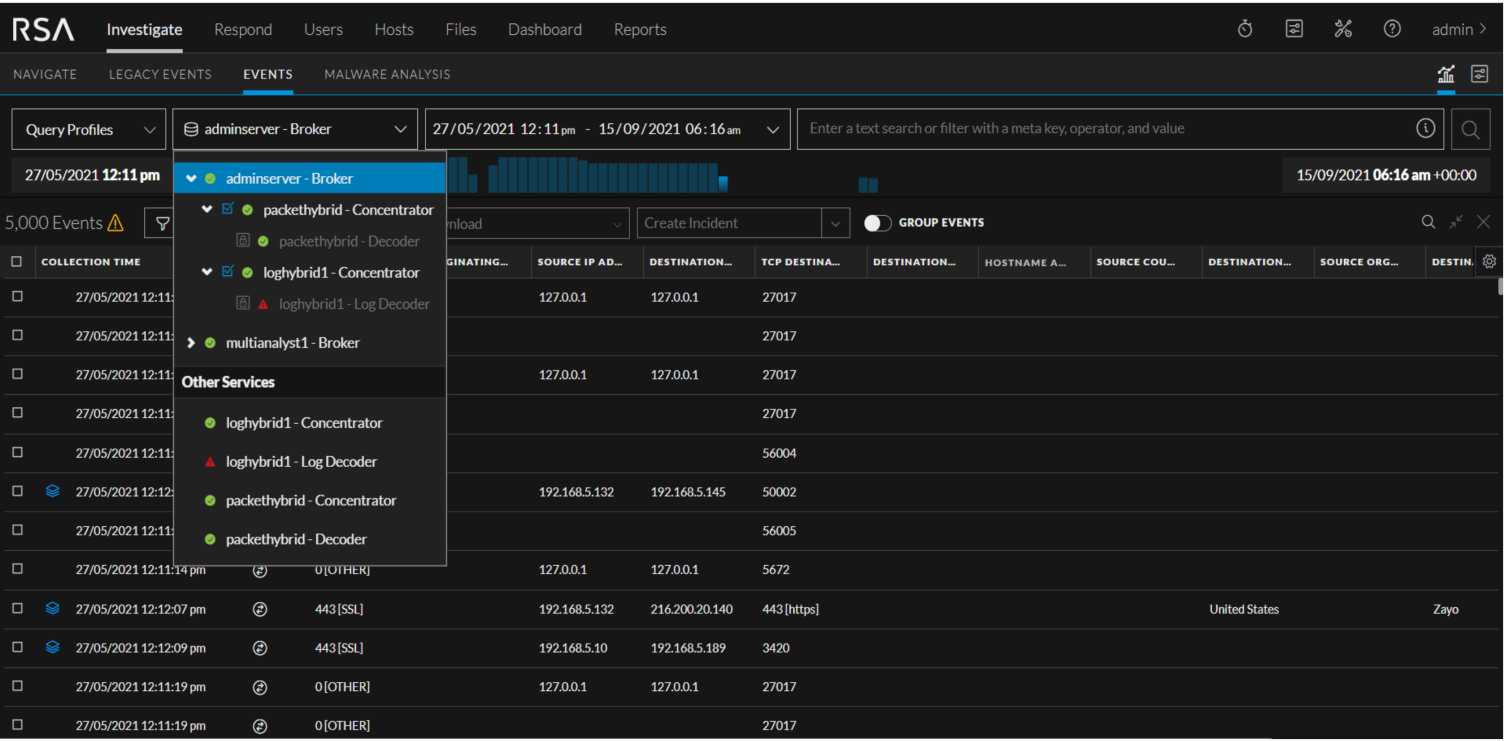
Task: Tick the select-all checkbox in table header
Action: [x=17, y=262]
